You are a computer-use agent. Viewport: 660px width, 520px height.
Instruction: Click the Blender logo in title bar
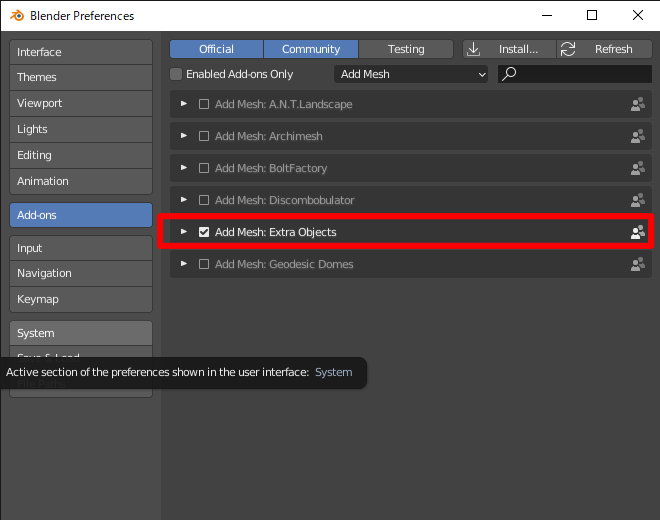click(17, 16)
